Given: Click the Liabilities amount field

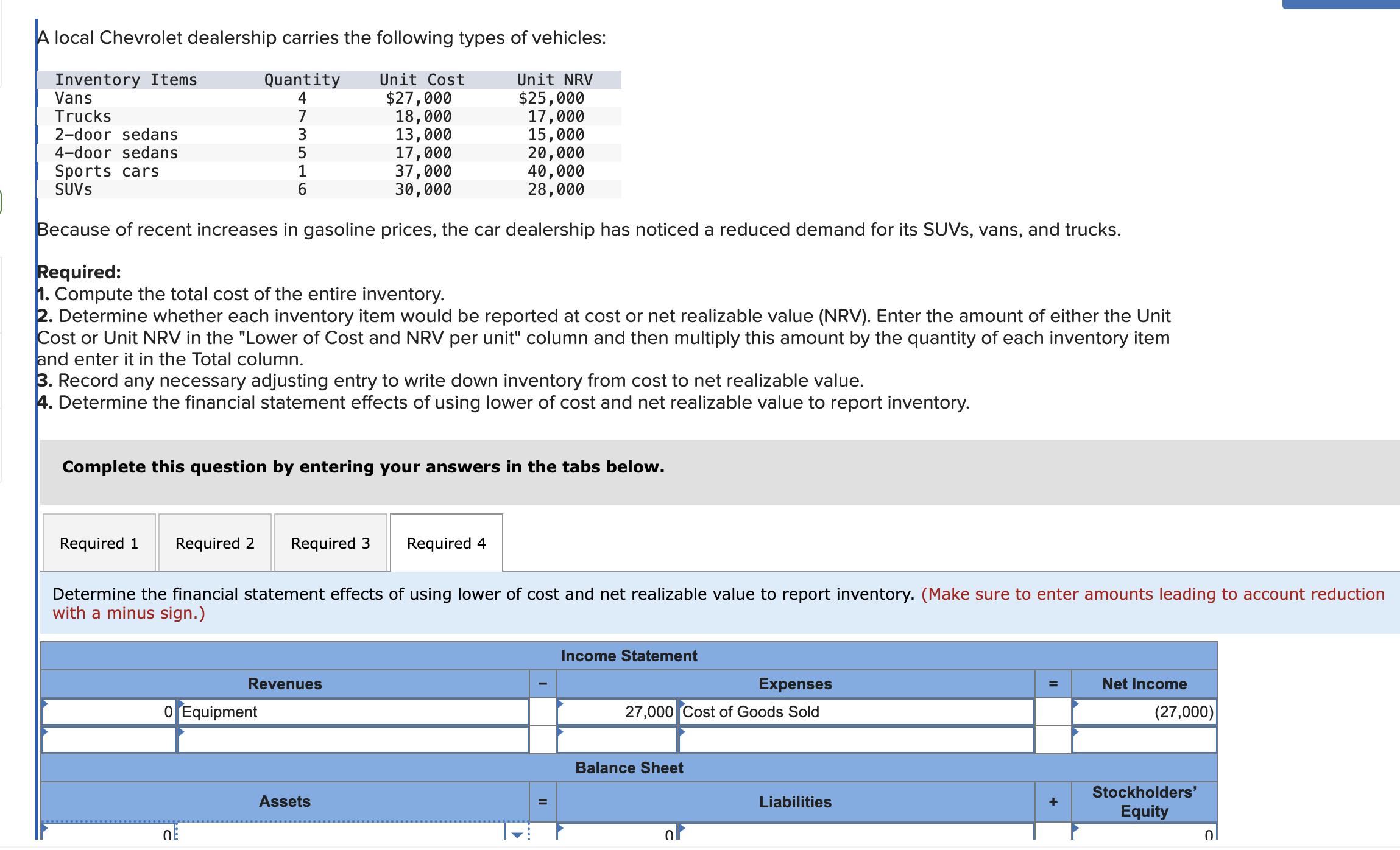Looking at the screenshot, I should [x=617, y=834].
